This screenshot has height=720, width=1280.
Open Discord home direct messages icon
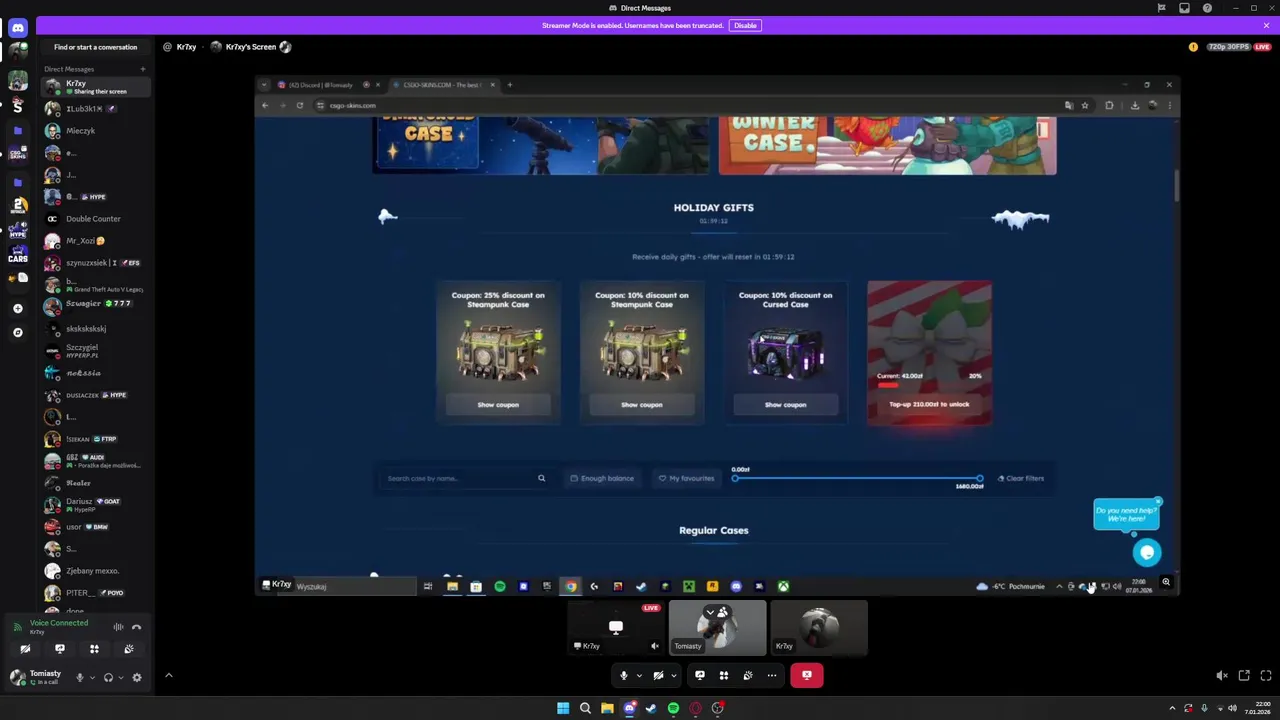tap(17, 29)
